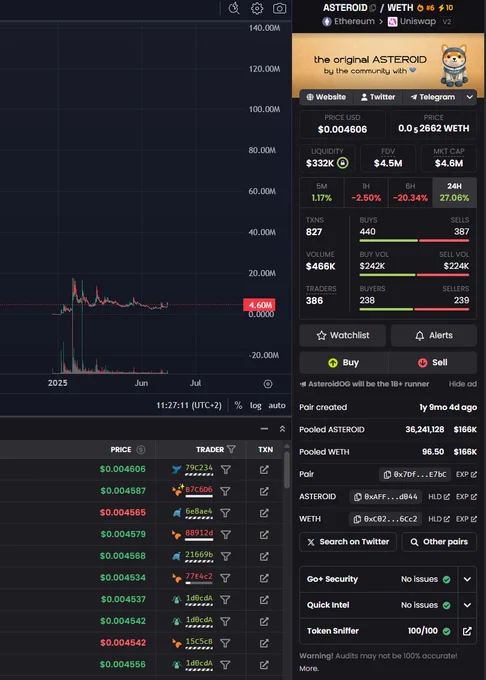The image size is (486, 680).
Task: Click the trades list scrollbar
Action: (x=286, y=471)
